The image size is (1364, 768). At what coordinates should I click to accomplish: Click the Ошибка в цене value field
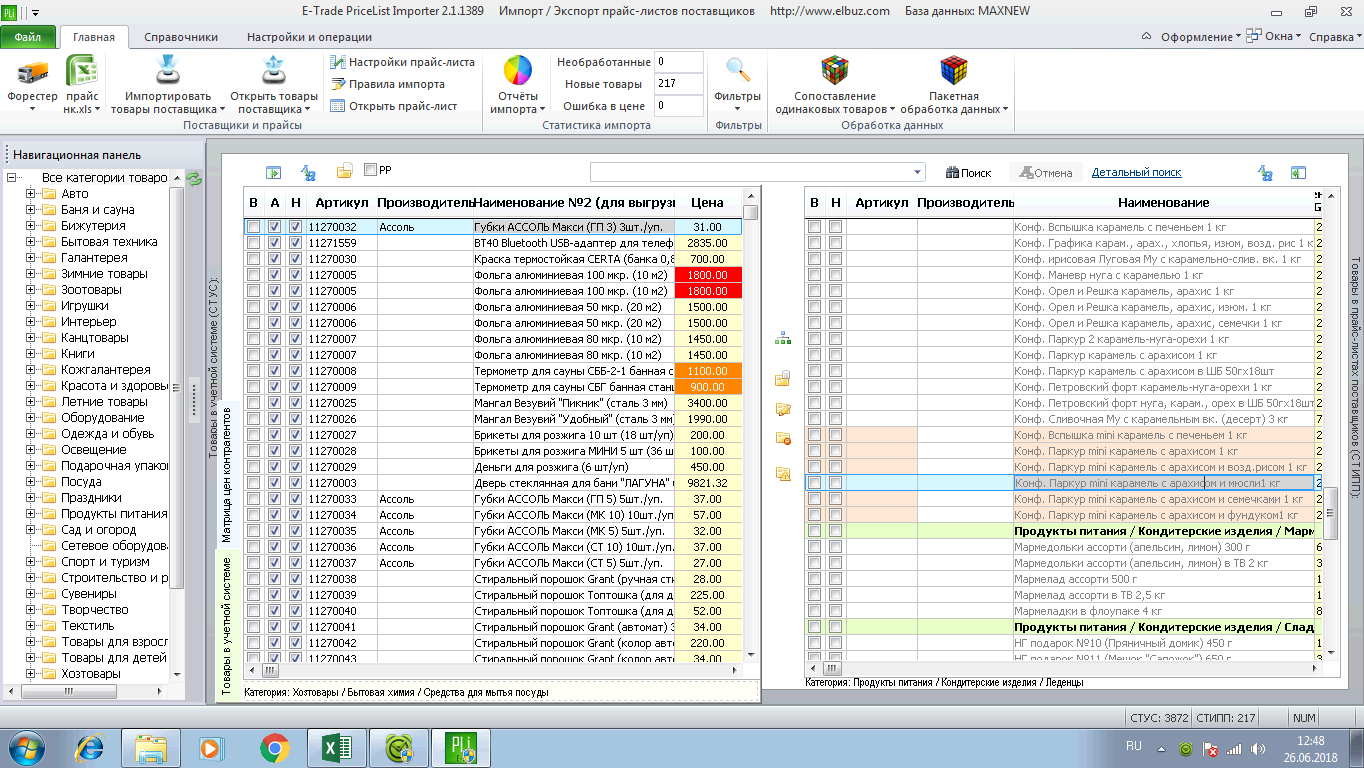678,106
